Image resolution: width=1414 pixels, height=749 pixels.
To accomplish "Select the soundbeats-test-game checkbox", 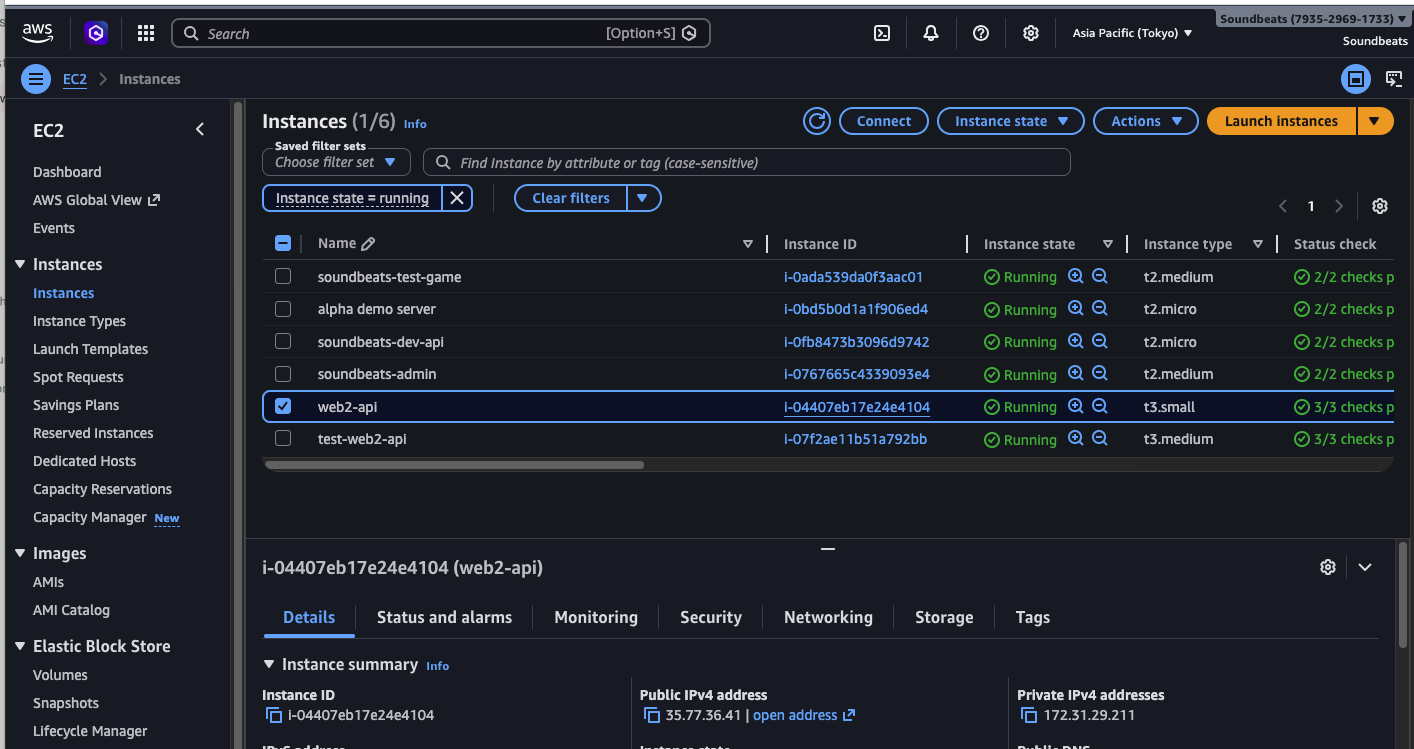I will [283, 276].
